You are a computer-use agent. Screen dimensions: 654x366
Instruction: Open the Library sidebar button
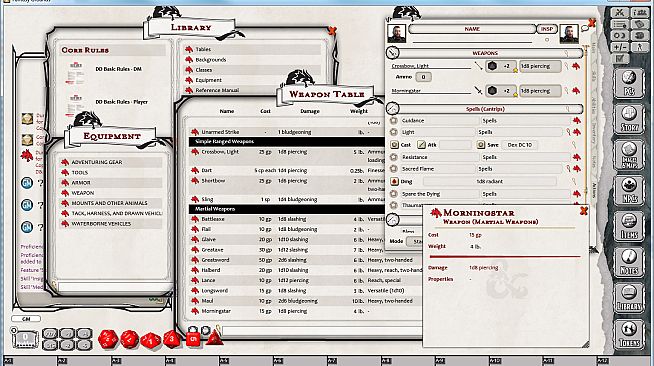tap(629, 298)
